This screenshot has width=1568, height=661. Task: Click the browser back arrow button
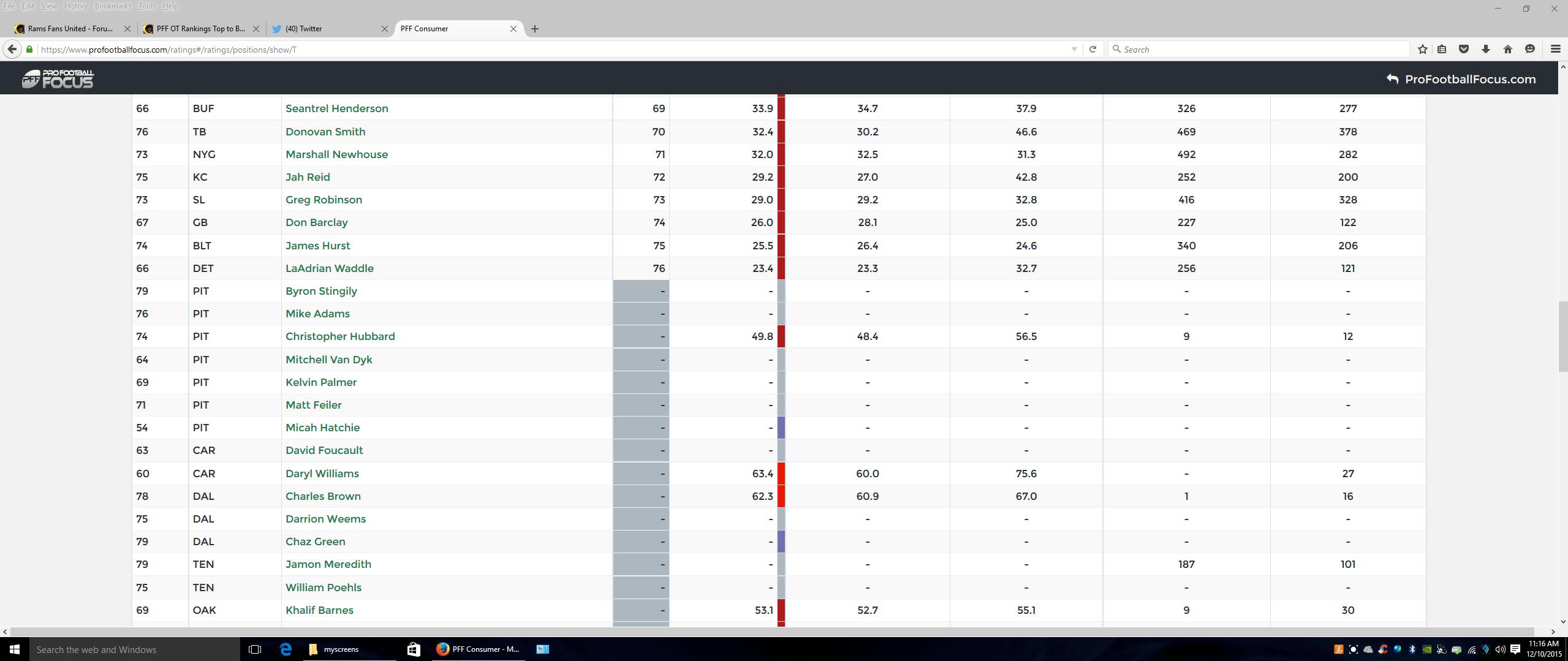coord(12,49)
